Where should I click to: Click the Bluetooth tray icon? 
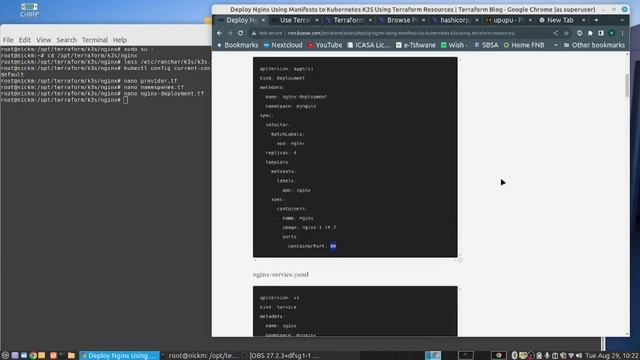[514, 356]
